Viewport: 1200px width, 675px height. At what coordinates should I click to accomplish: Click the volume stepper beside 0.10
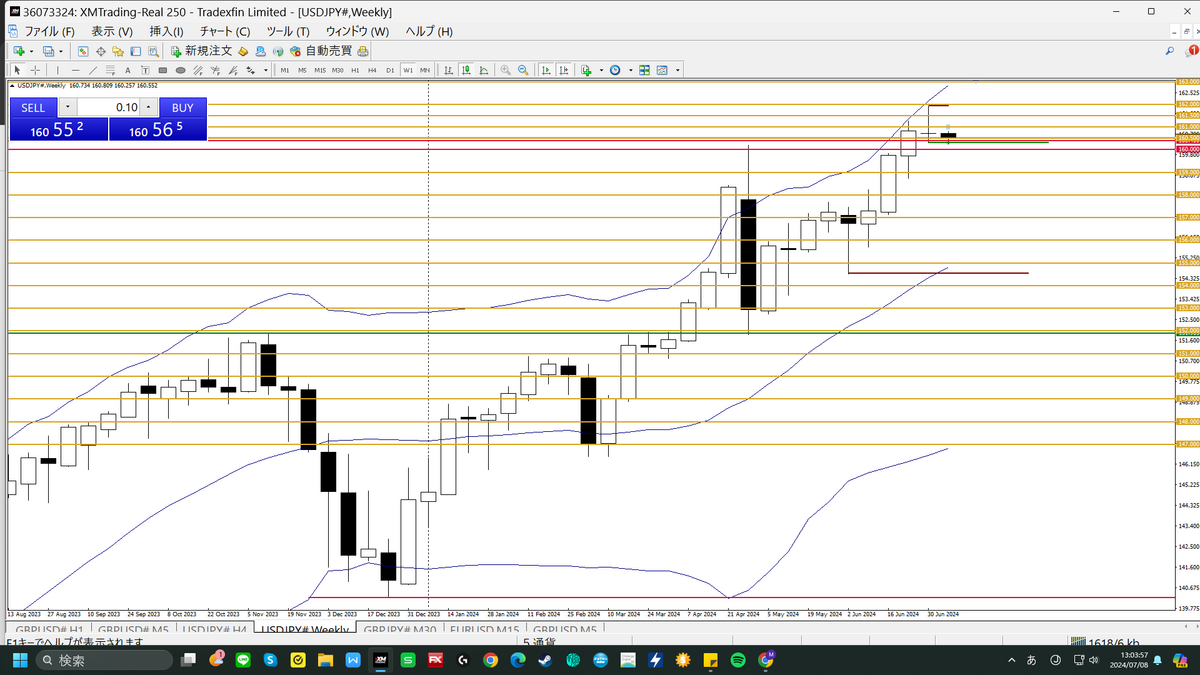148,107
